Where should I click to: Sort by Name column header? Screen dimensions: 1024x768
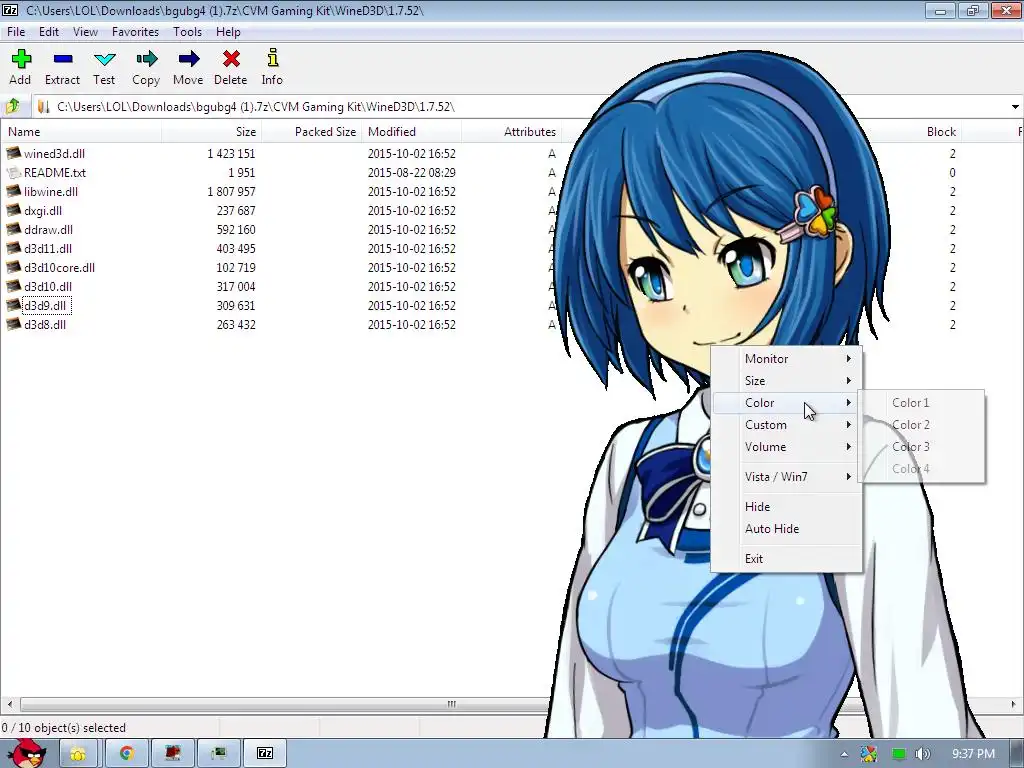tap(81, 131)
